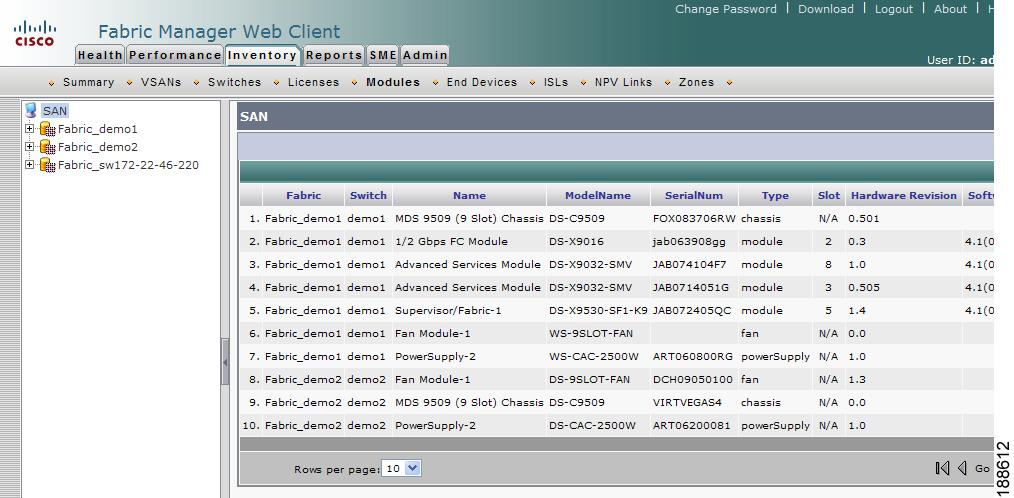The image size is (1014, 498).
Task: Open the Summary inventory page
Action: tap(89, 82)
